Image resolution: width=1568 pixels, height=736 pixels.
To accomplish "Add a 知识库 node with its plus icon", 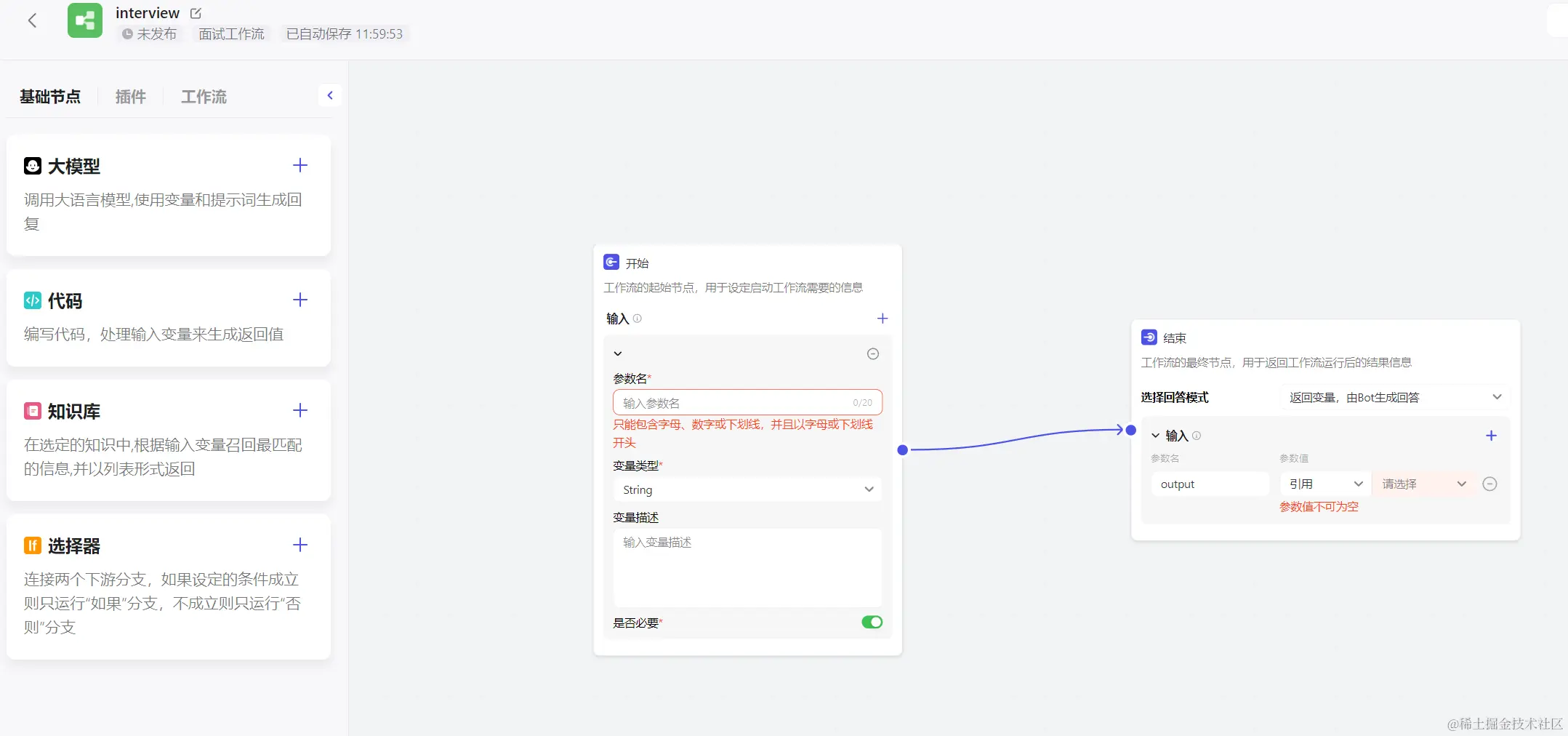I will 300,411.
